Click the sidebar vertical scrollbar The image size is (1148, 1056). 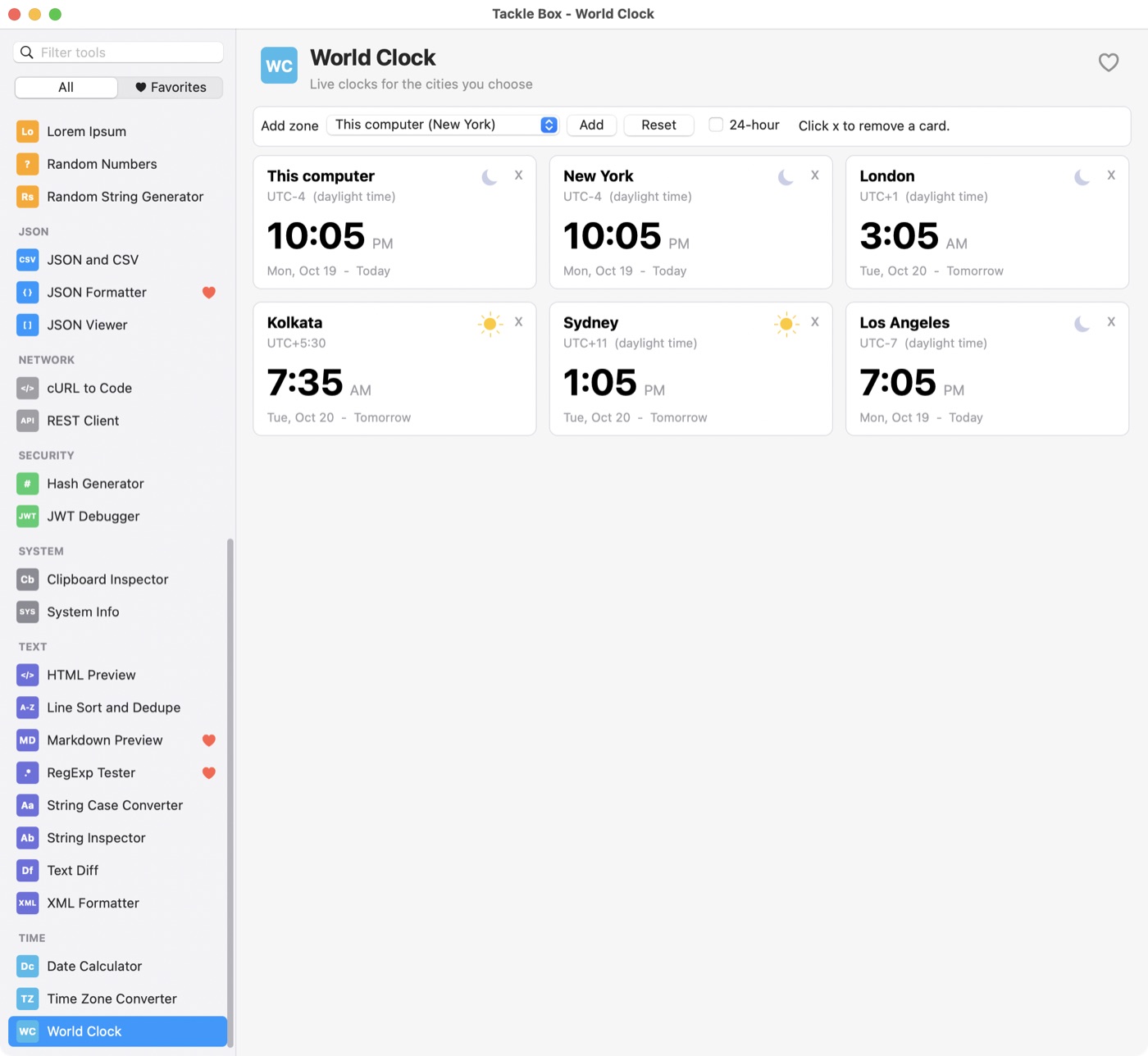pyautogui.click(x=230, y=791)
